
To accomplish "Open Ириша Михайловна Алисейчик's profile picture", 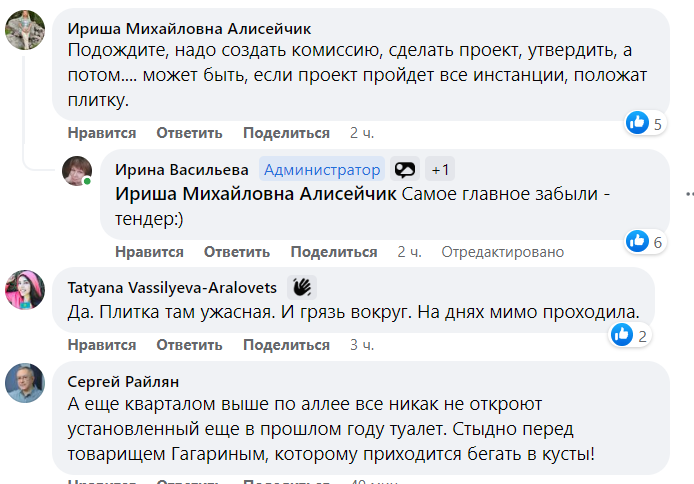I will pyautogui.click(x=25, y=31).
